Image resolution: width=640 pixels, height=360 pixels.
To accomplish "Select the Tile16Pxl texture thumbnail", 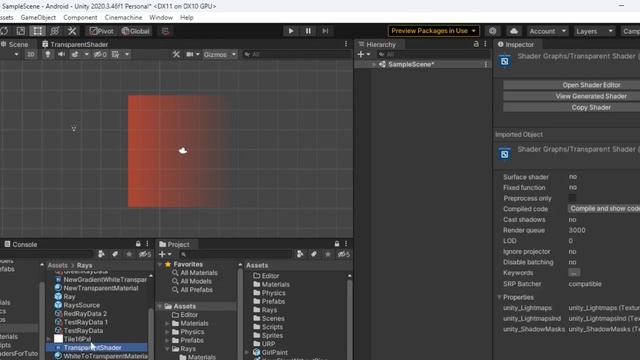I will pyautogui.click(x=58, y=339).
